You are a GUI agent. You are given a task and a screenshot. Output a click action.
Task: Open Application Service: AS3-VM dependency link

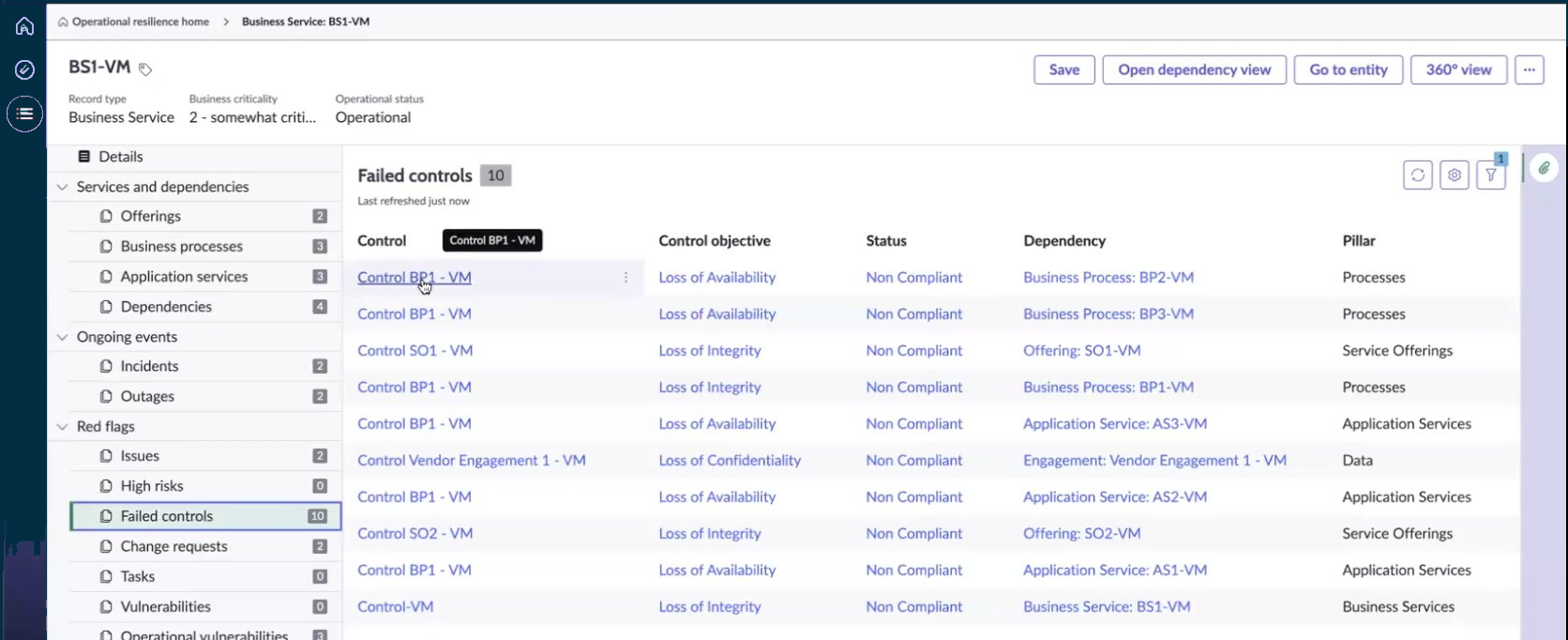[1115, 423]
